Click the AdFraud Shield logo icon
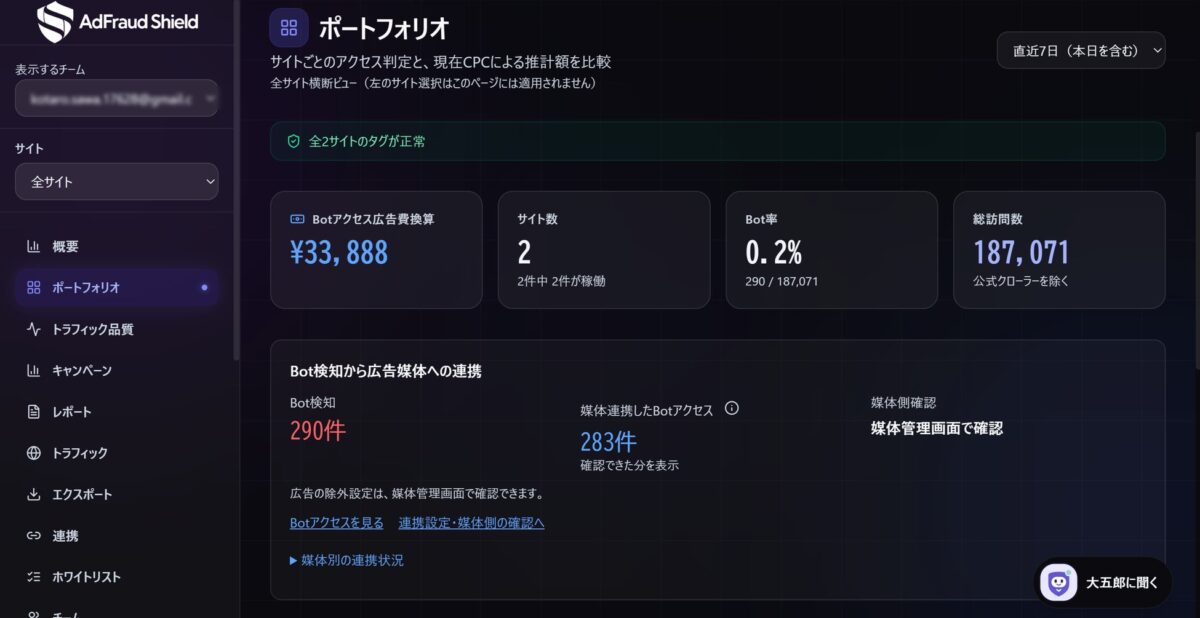1200x618 pixels. (55, 22)
